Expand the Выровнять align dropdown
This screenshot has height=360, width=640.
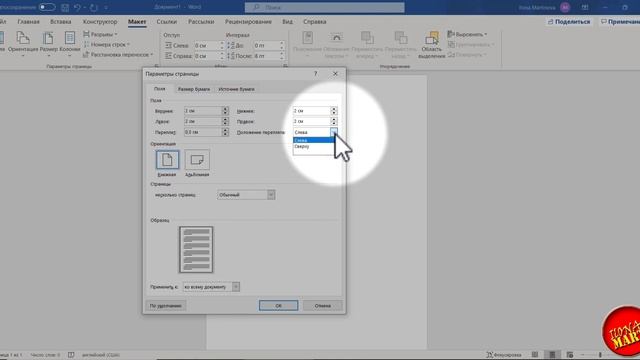467,34
